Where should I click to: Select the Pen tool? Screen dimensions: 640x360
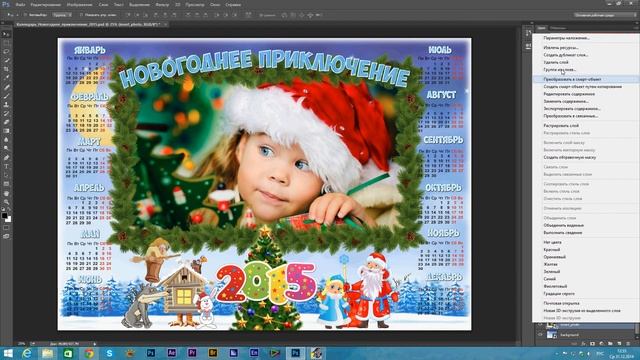(x=6, y=158)
